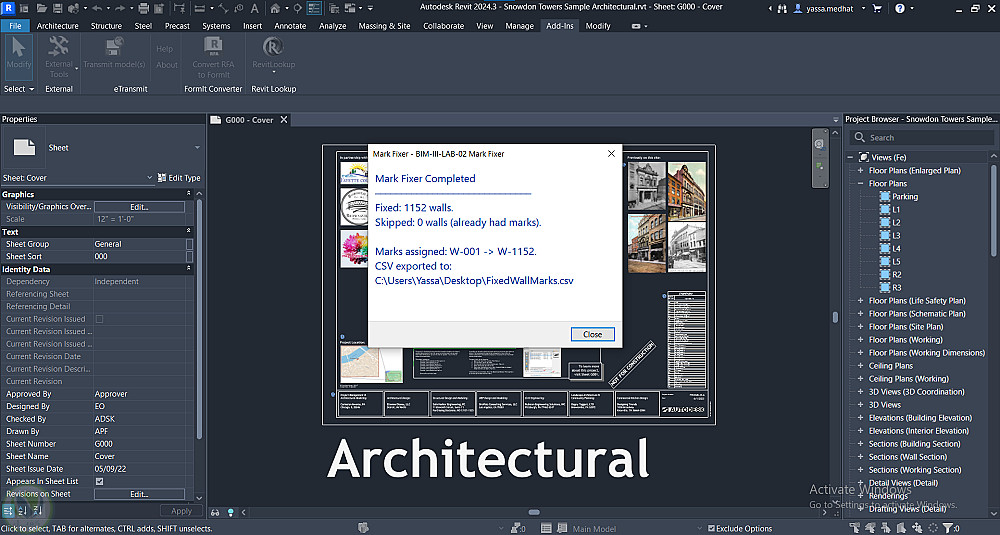Screen dimensions: 1000x535
Task: Click the Filter funnel icon in status bar
Action: 948,528
